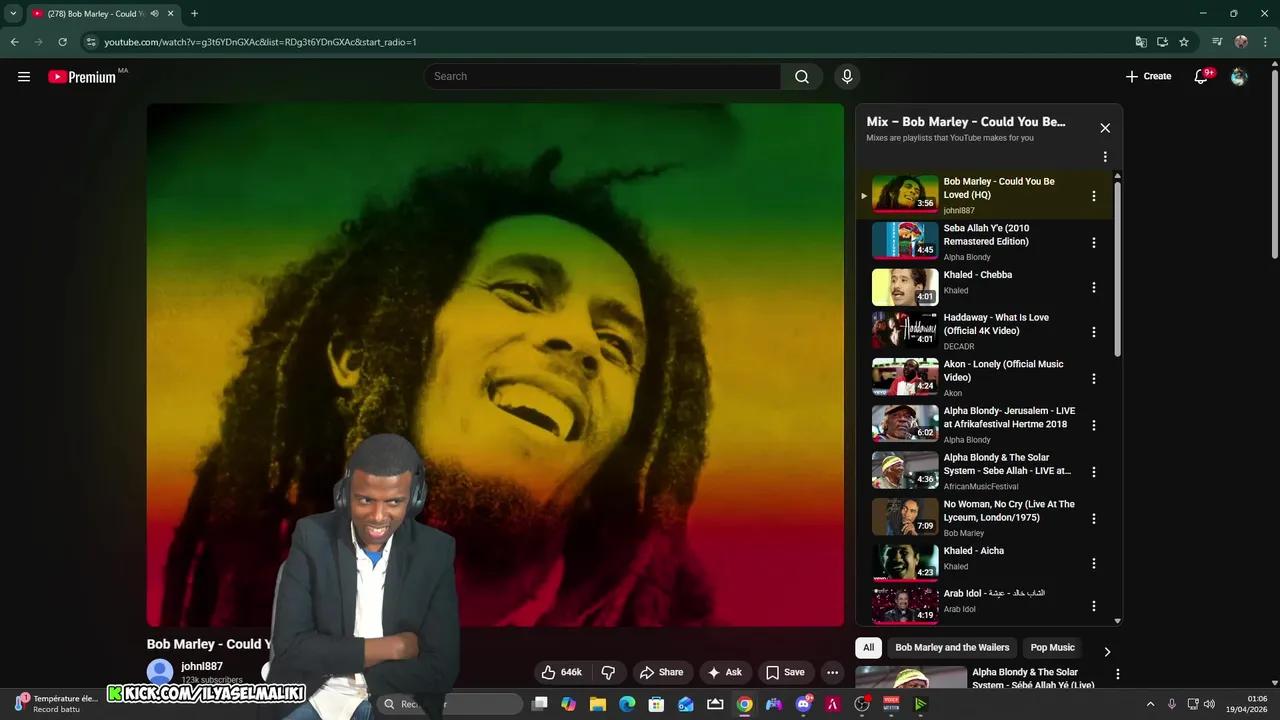Show more filter chips with the right arrow
Screen dimensions: 1280x720
(x=1106, y=651)
